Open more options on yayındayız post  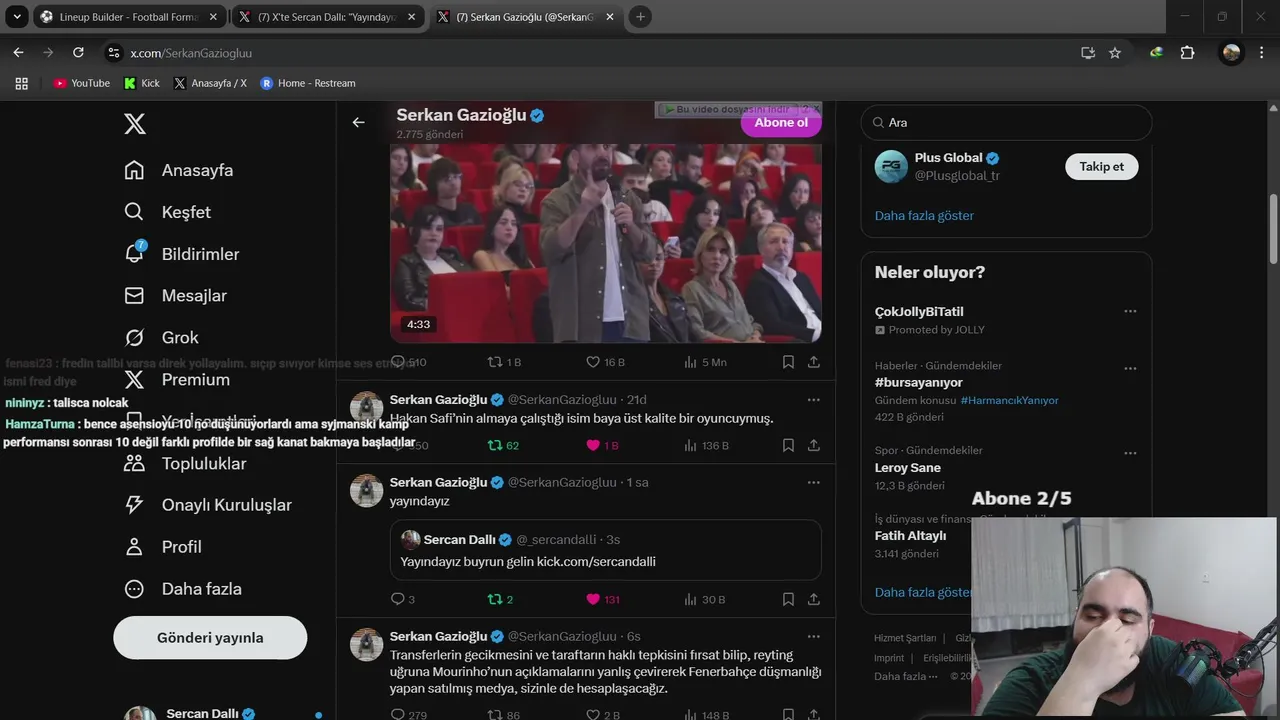[x=813, y=482]
